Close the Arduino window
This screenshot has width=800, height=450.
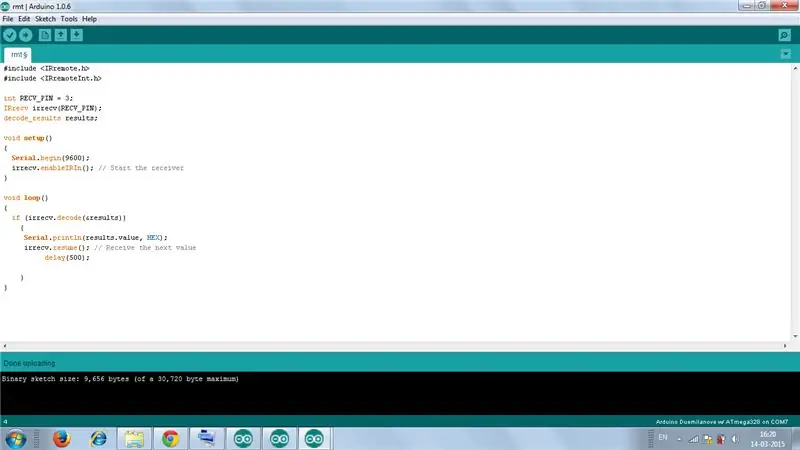point(784,5)
